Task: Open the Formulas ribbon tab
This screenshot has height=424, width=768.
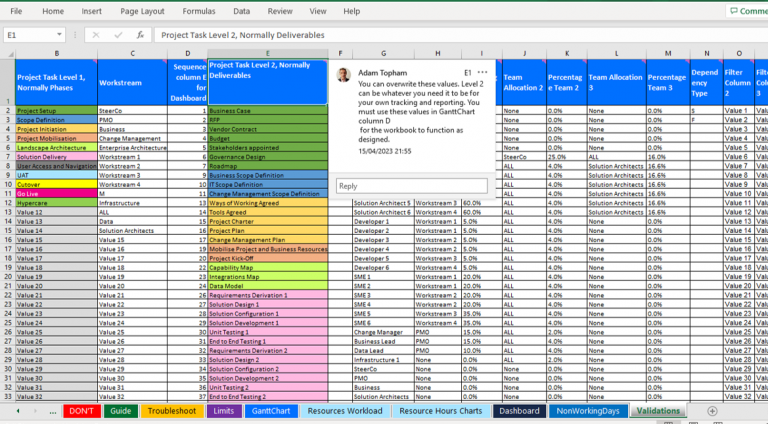Action: click(198, 11)
